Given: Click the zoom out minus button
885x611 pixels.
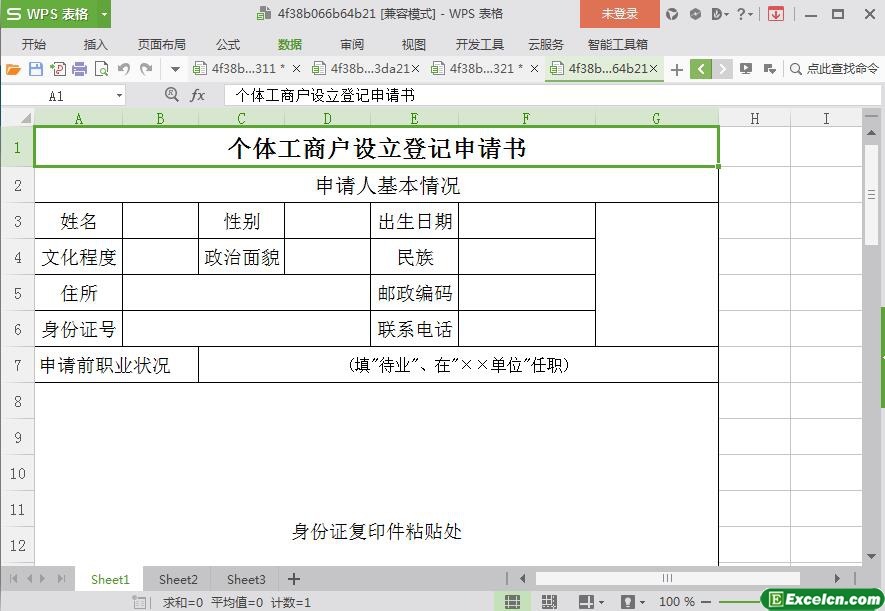Looking at the screenshot, I should [706, 602].
